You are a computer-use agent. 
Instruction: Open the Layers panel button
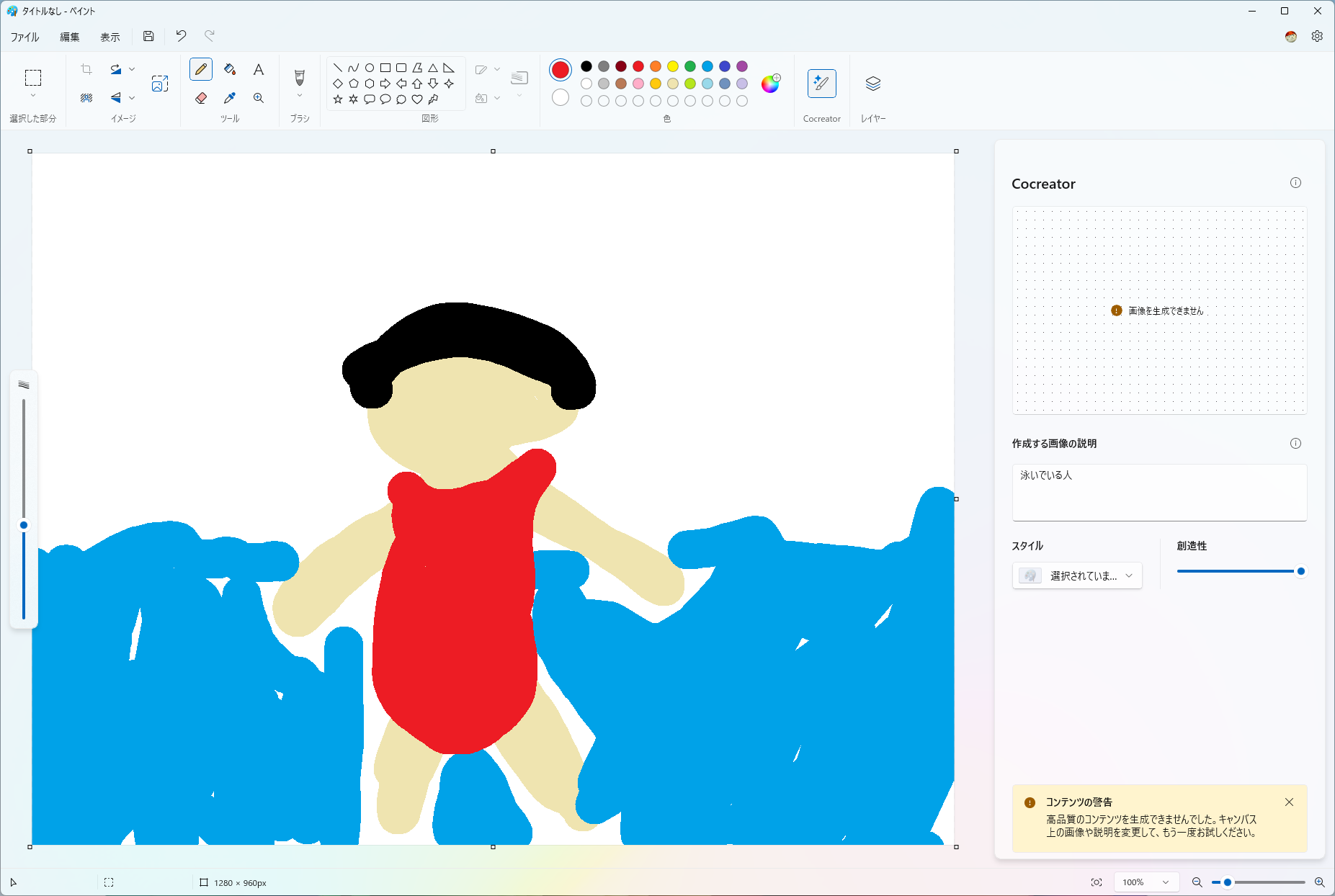coord(873,84)
